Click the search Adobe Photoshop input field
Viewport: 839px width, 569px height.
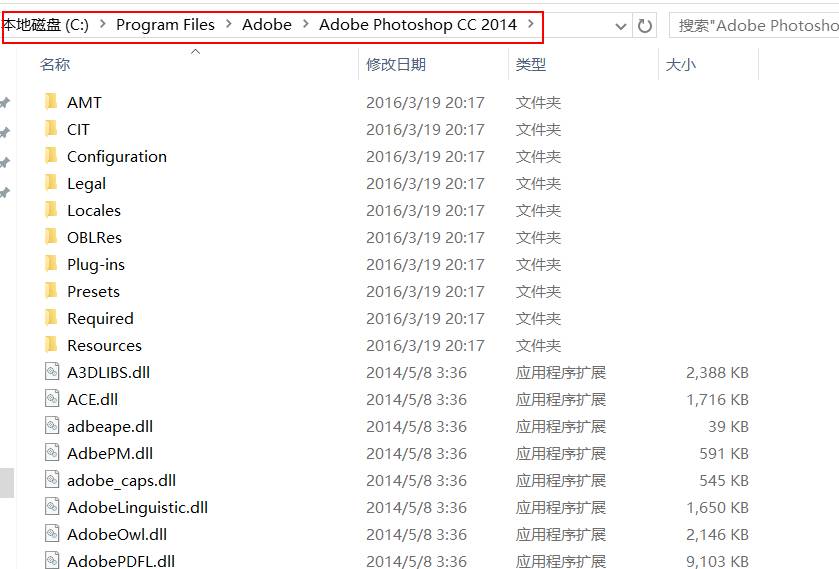click(x=754, y=26)
